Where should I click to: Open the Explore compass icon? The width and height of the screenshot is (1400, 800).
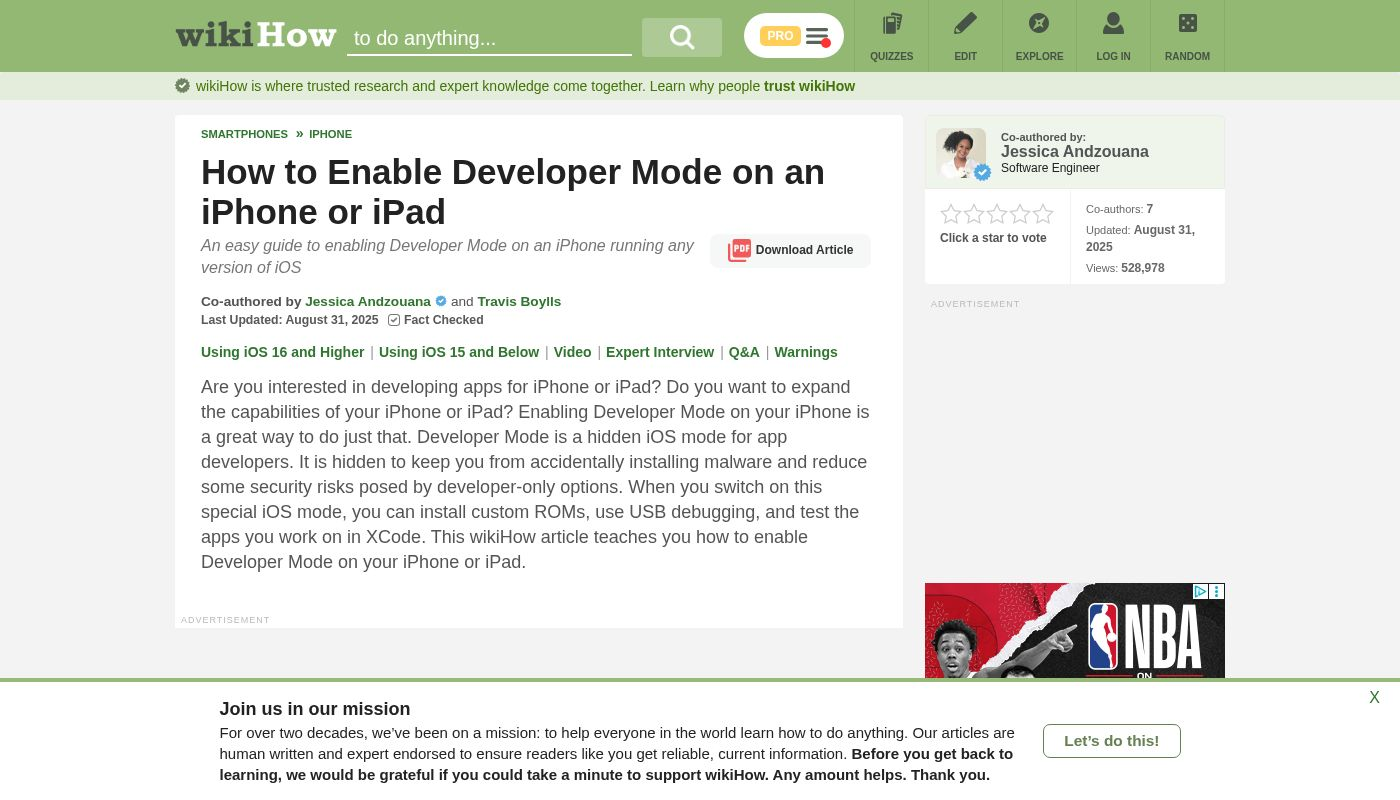[1039, 24]
